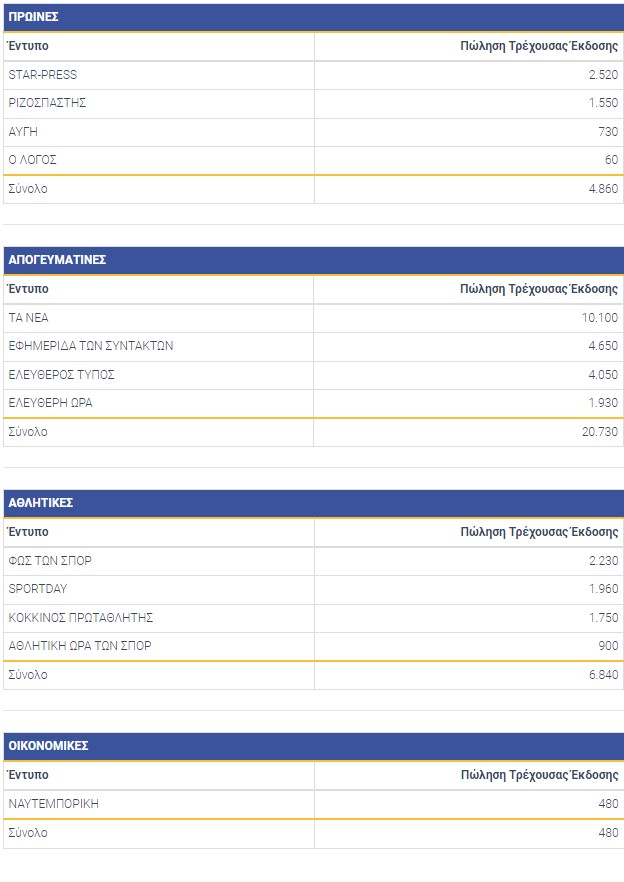Click the ΑΘΛΗΤΙΚΕΣ section header
624x882 pixels.
(x=41, y=503)
